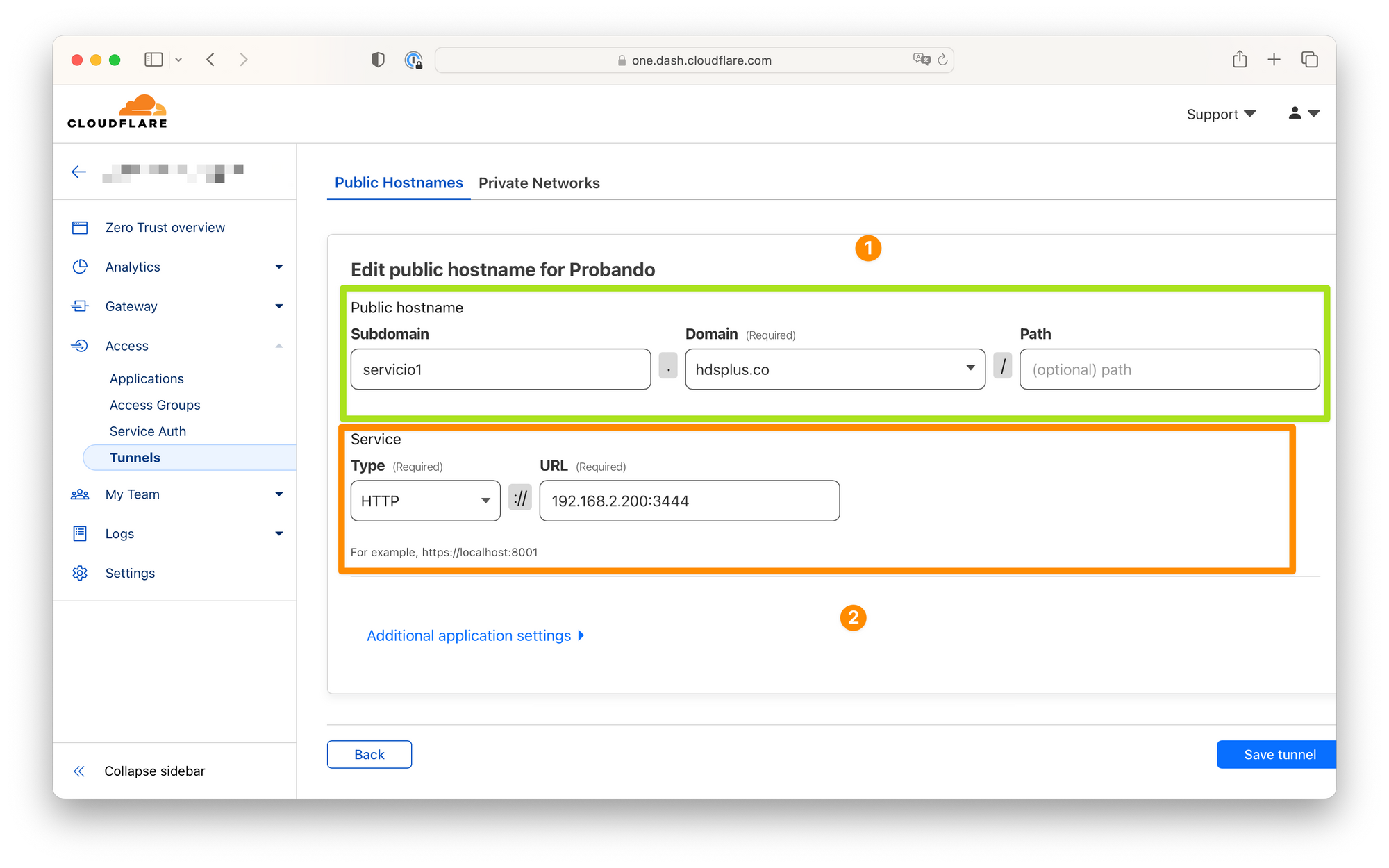
Task: Click the Safari share icon
Action: [1240, 59]
